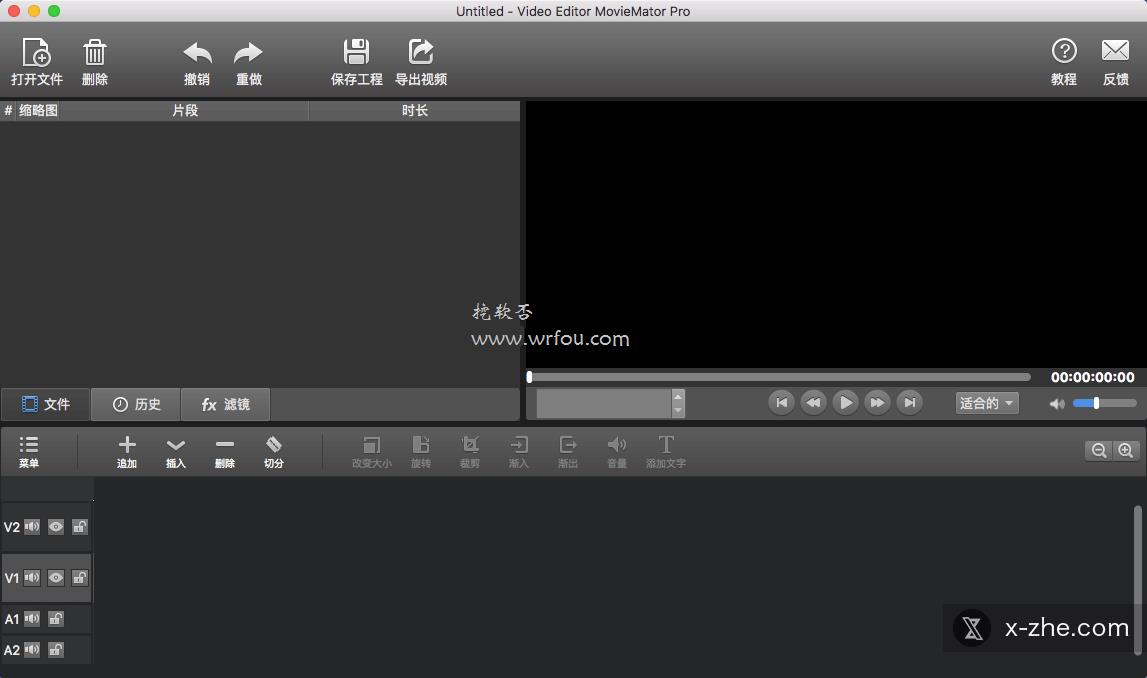Click the player seek bar
1147x678 pixels.
point(778,377)
